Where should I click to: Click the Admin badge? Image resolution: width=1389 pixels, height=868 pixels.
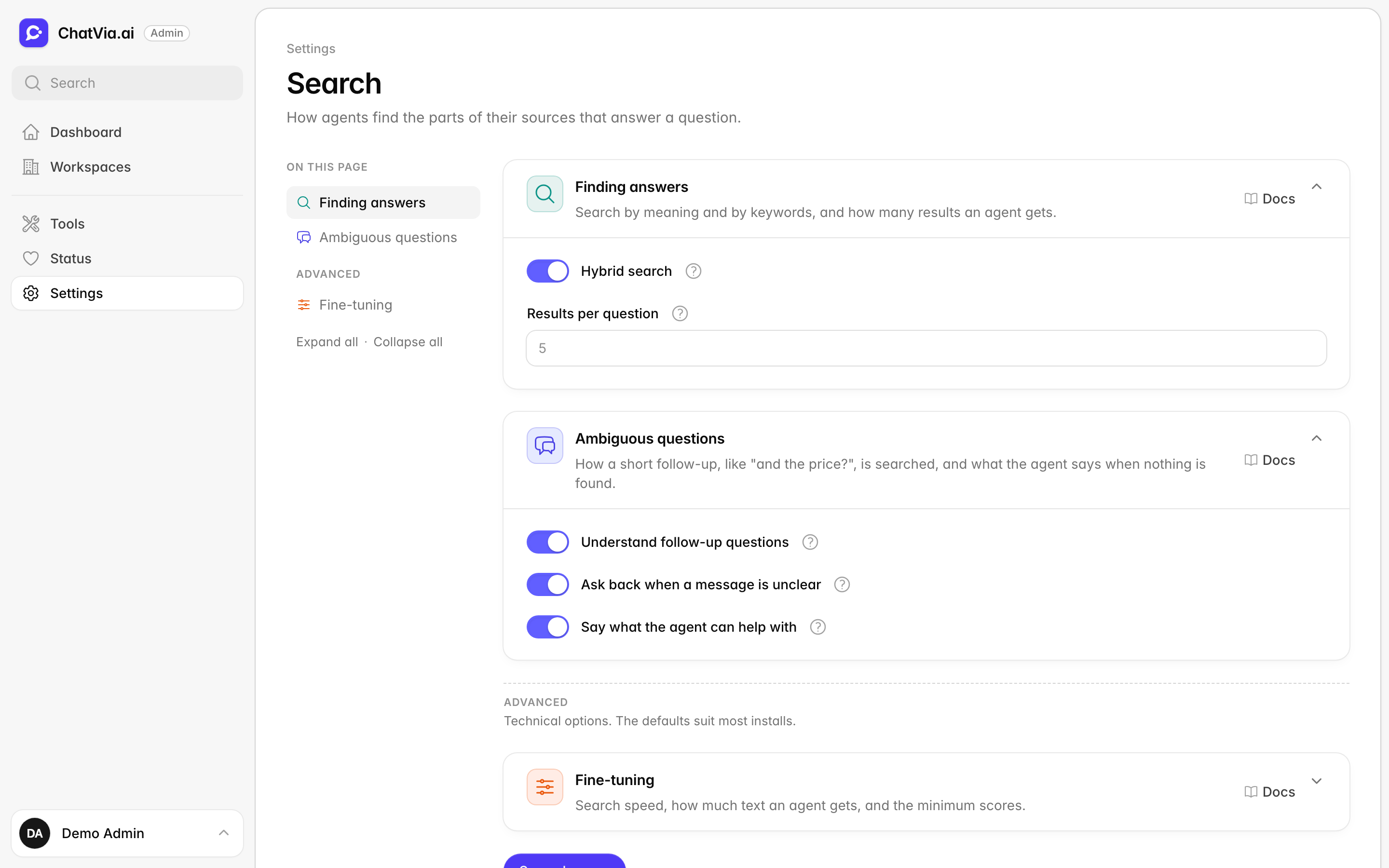[x=166, y=33]
